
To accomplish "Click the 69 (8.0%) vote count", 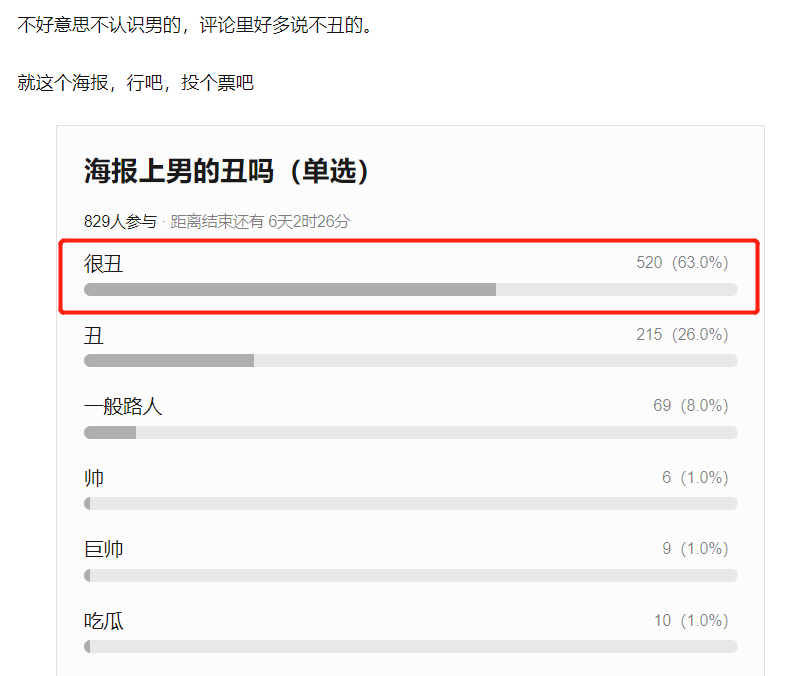I will [x=691, y=406].
